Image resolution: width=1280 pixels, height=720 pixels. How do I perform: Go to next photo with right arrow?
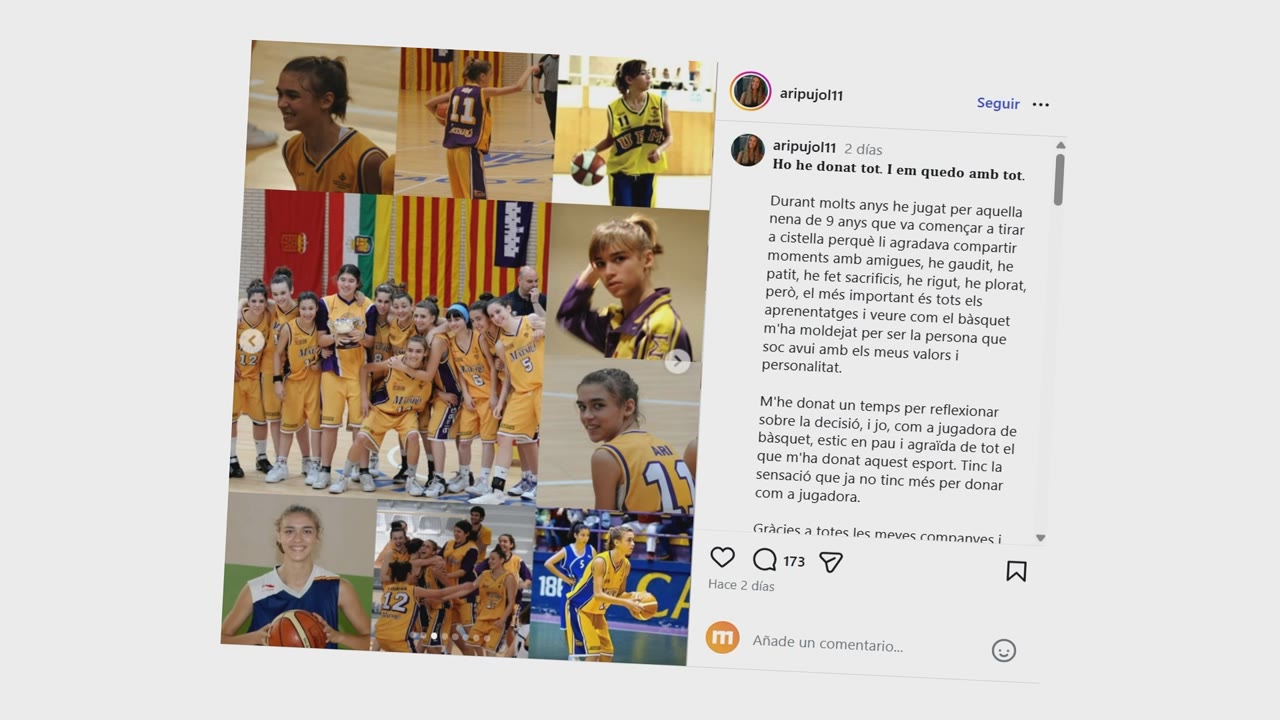coord(677,362)
